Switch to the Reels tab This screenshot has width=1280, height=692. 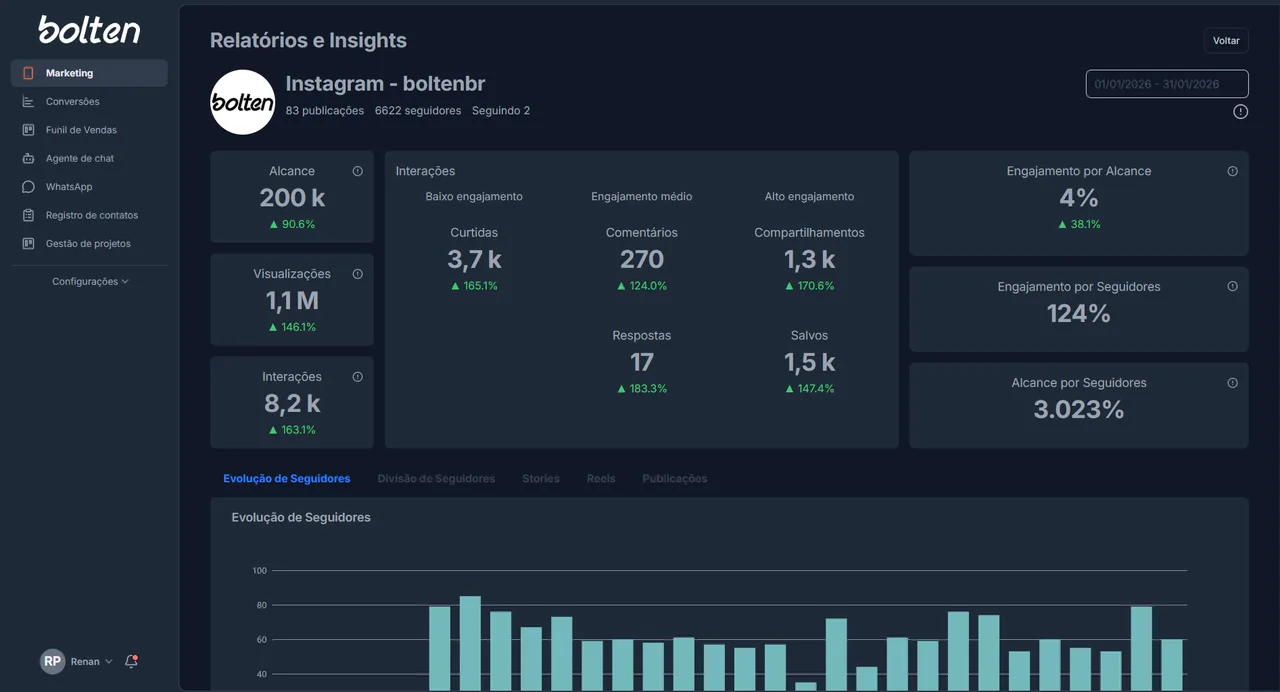(601, 479)
